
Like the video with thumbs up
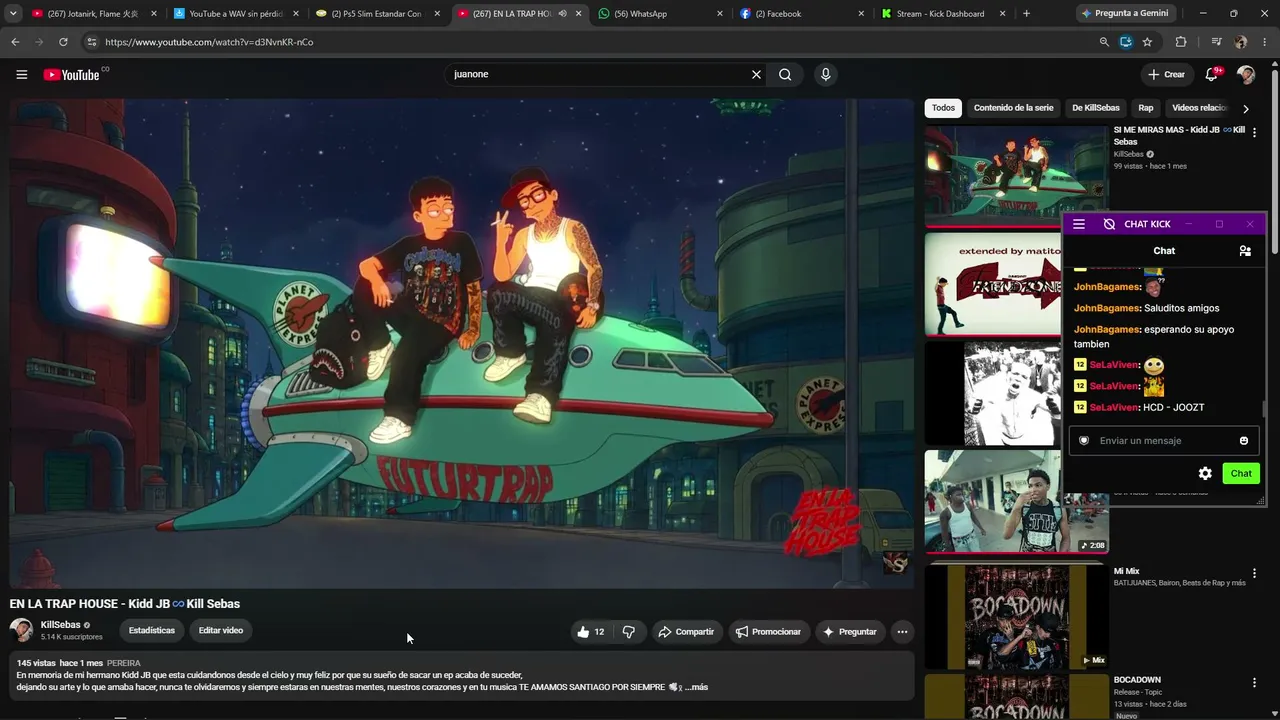[590, 632]
